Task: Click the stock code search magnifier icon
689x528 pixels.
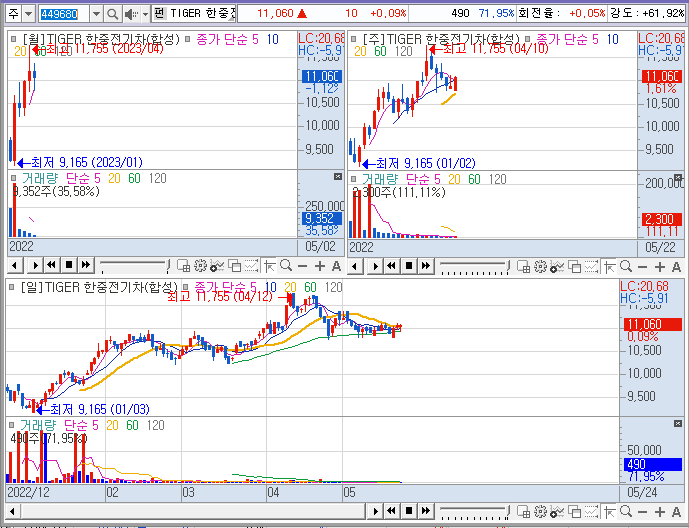Action: click(x=112, y=14)
